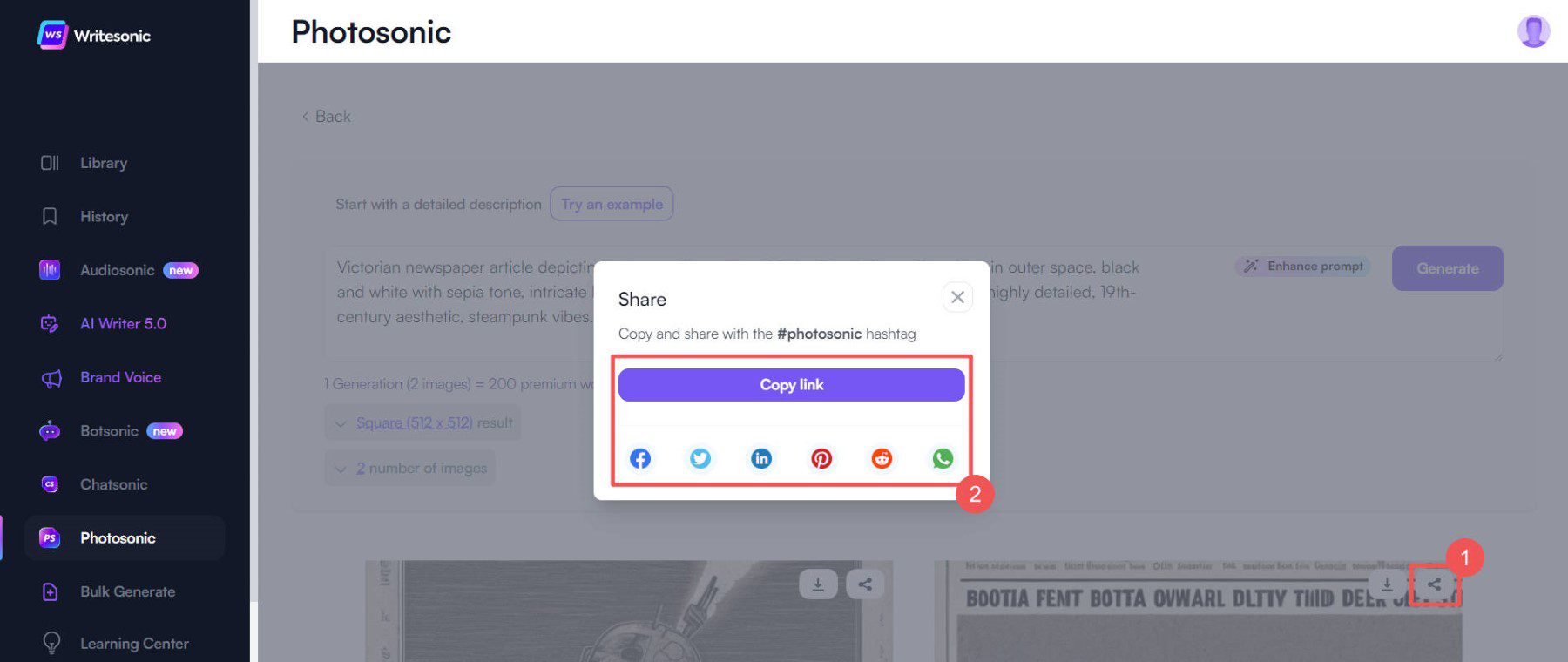The width and height of the screenshot is (1568, 662).
Task: Click share icon on left generated image
Action: click(x=865, y=584)
